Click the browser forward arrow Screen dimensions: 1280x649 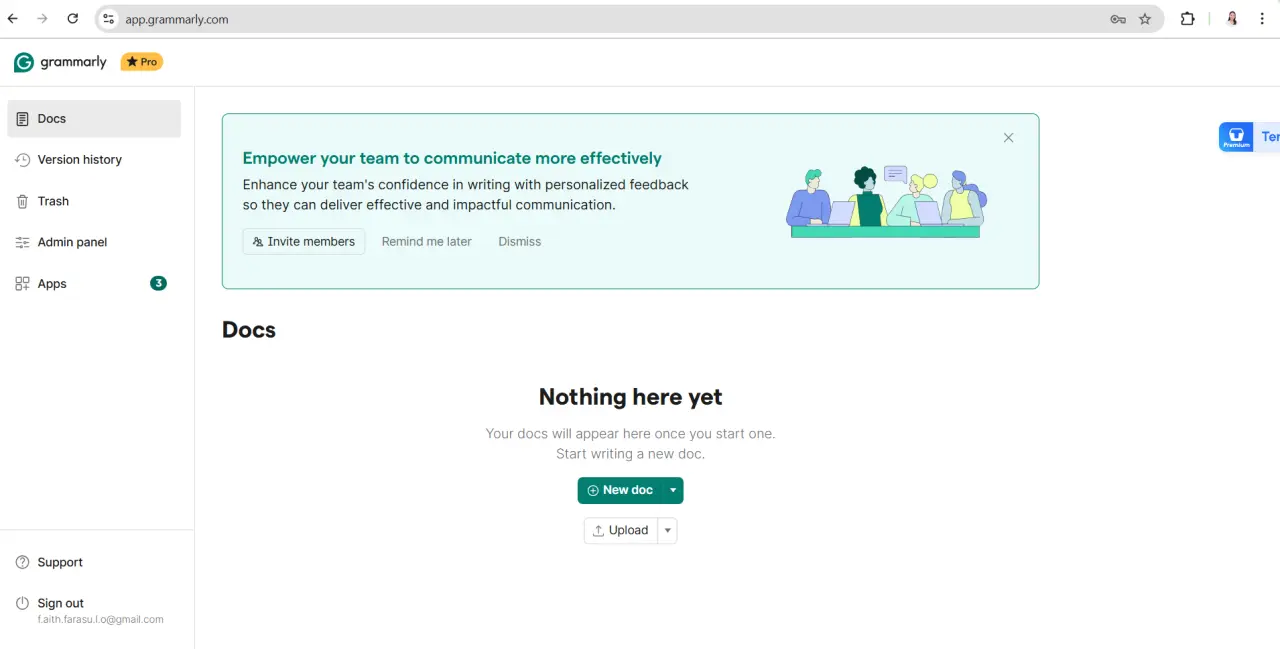[x=42, y=19]
